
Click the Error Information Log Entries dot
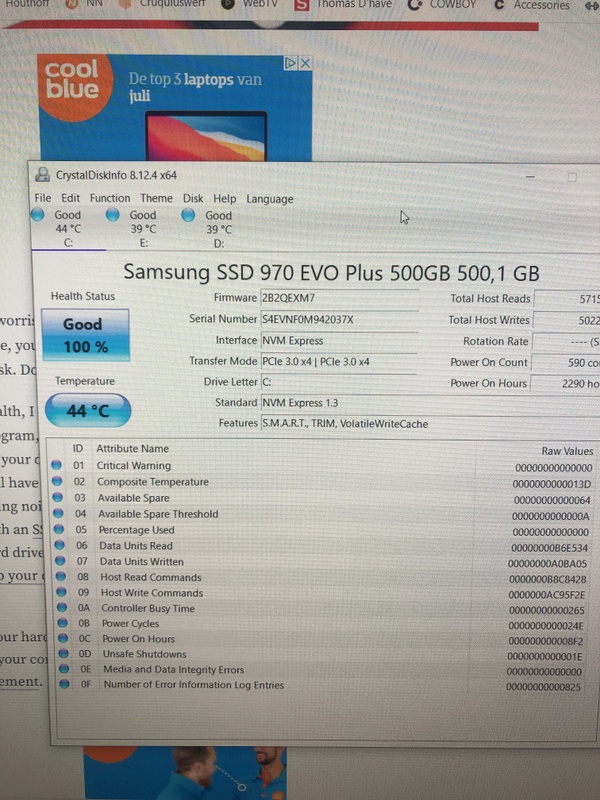tap(64, 684)
